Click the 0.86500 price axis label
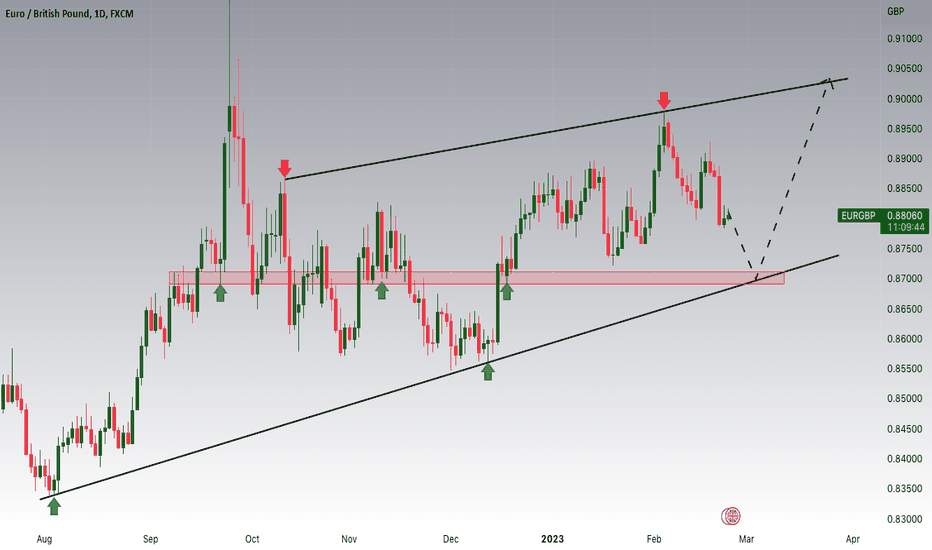 click(x=905, y=309)
